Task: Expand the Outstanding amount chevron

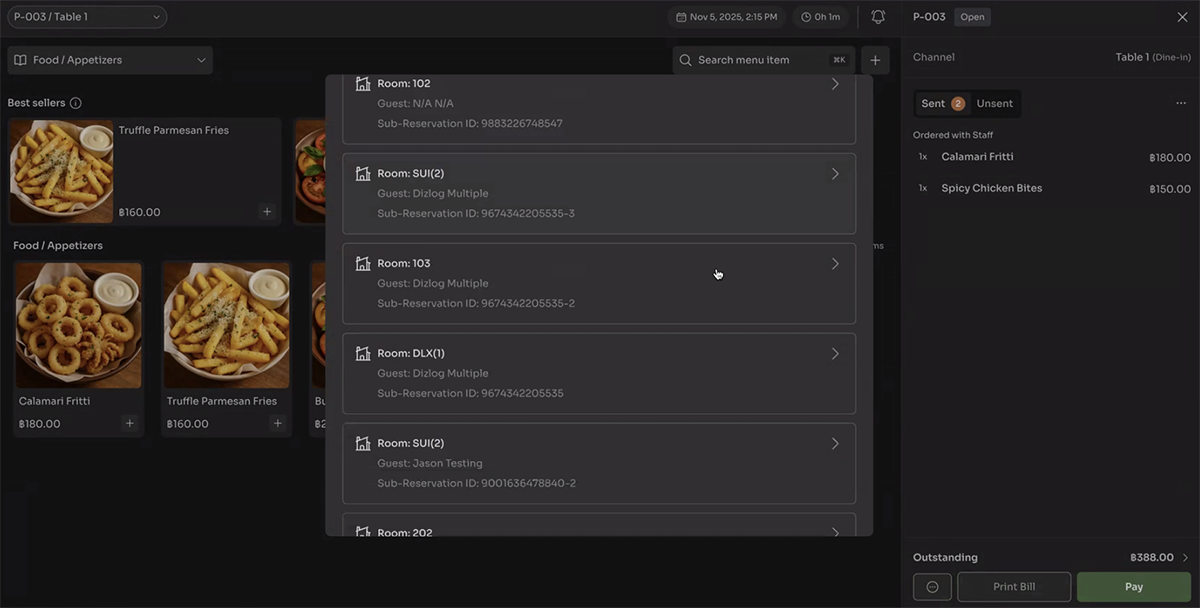Action: point(1186,558)
